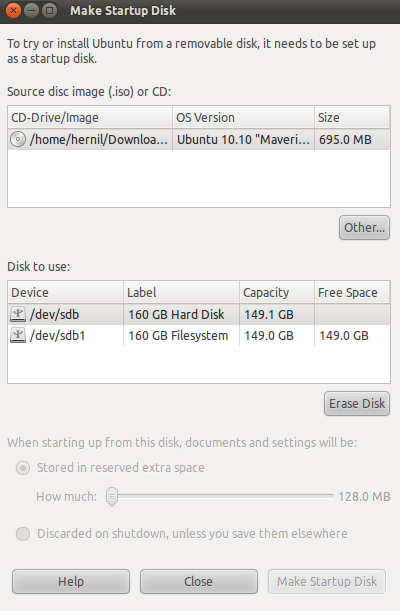Open the Other... button to browse images
The image size is (400, 611).
(x=364, y=227)
